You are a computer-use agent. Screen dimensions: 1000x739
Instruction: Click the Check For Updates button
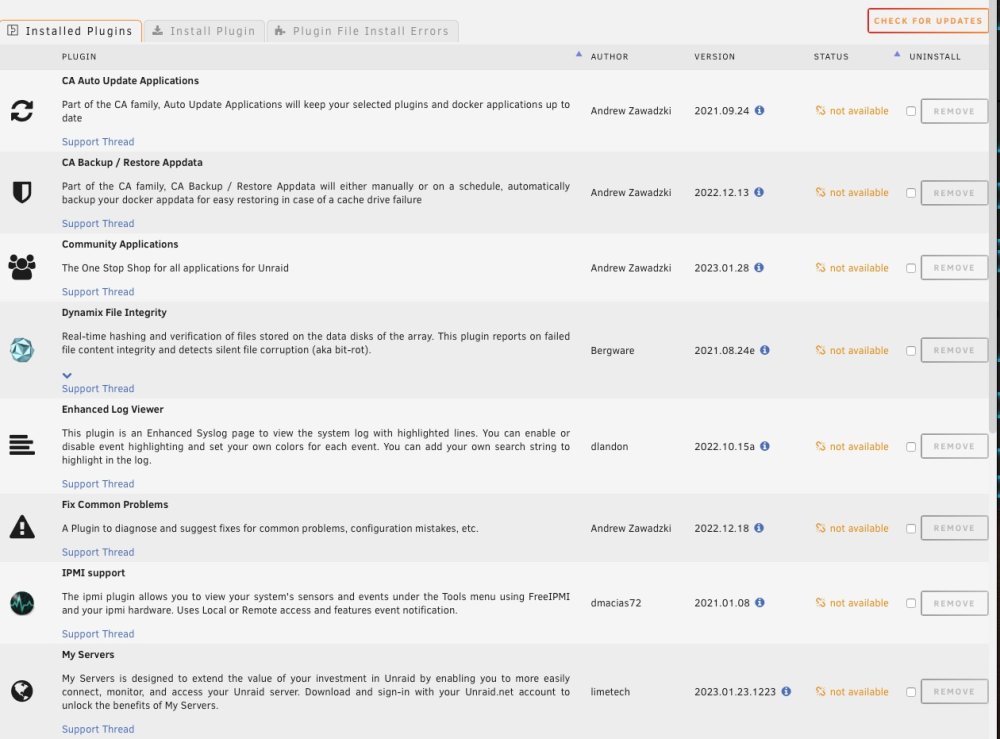click(x=928, y=20)
